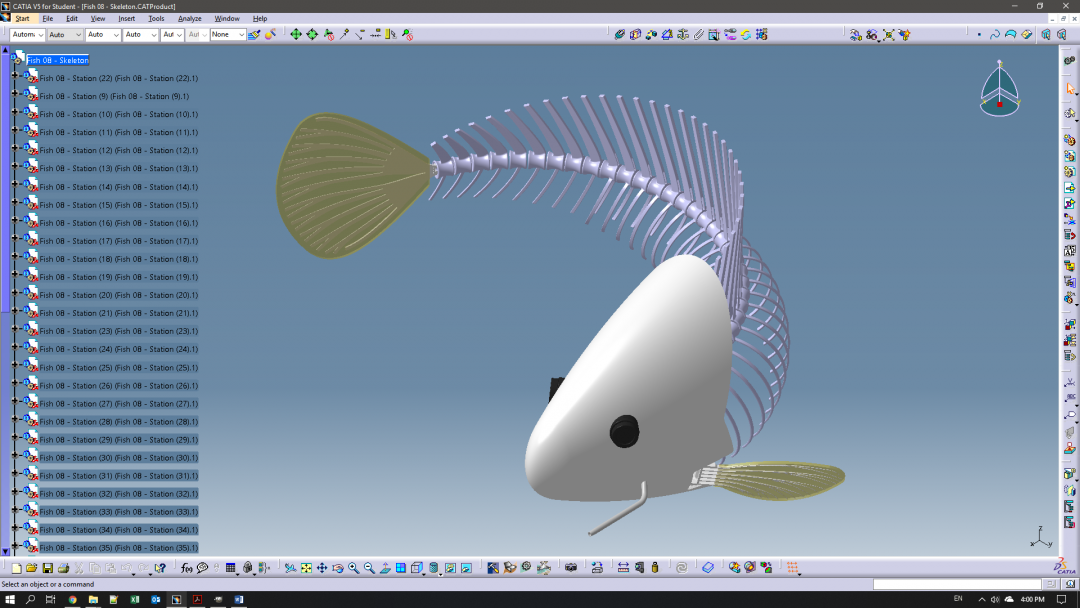Activate the Rotate view tool

tap(338, 570)
